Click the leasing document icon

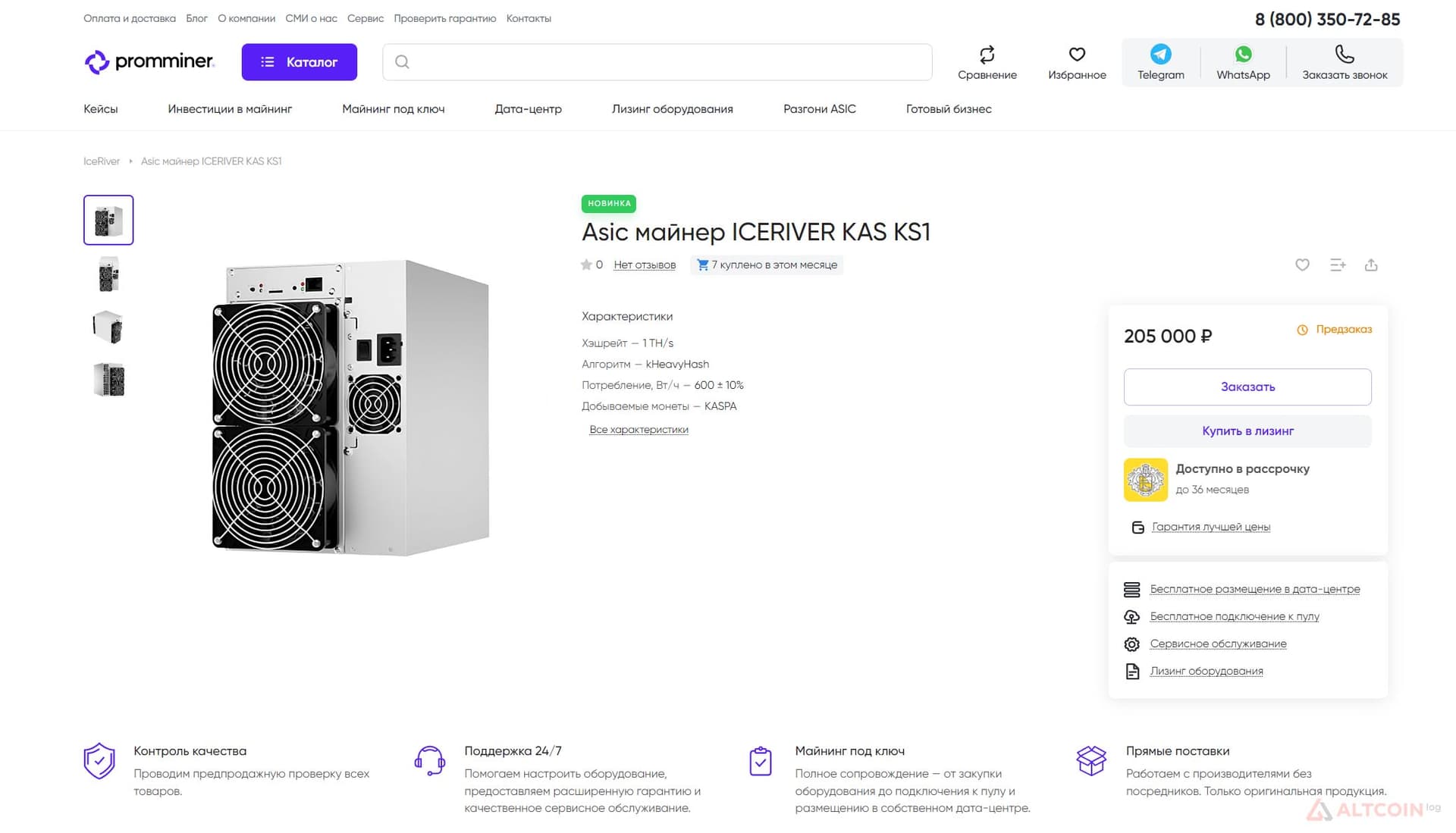tap(1132, 671)
